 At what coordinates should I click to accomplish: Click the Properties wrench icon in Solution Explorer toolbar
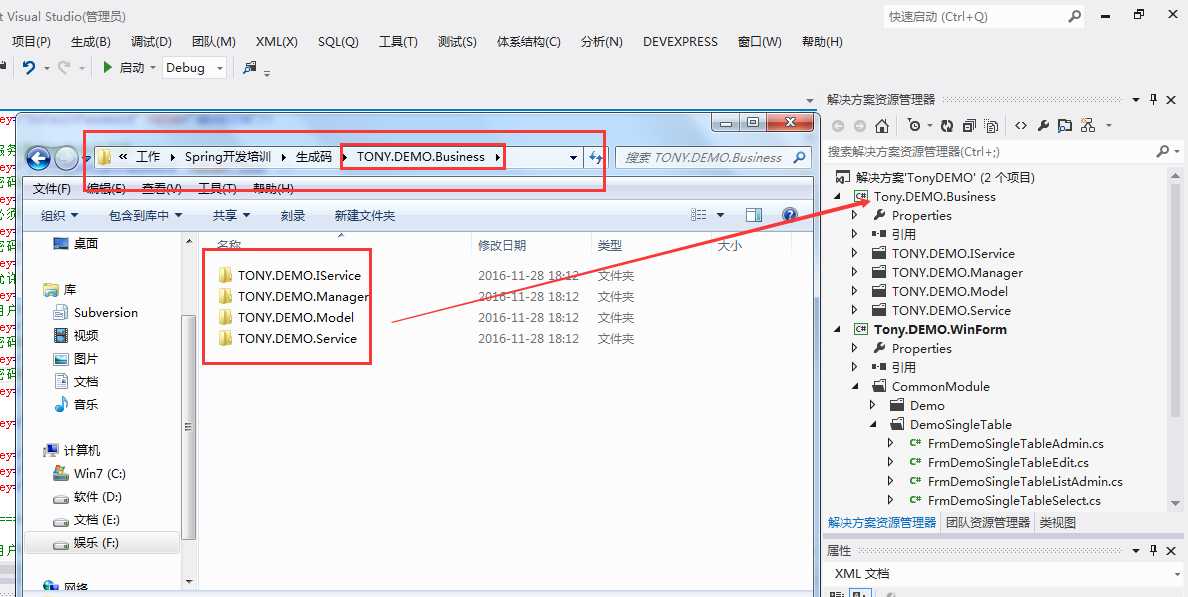1043,126
